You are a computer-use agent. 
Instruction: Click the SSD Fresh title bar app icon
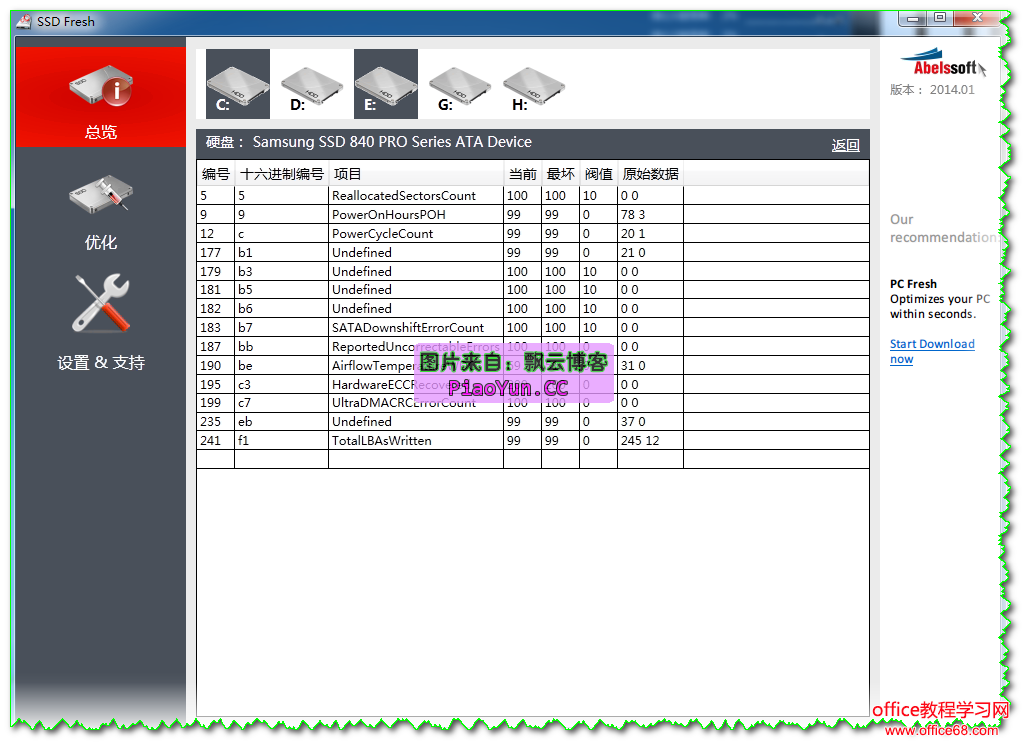coord(24,22)
